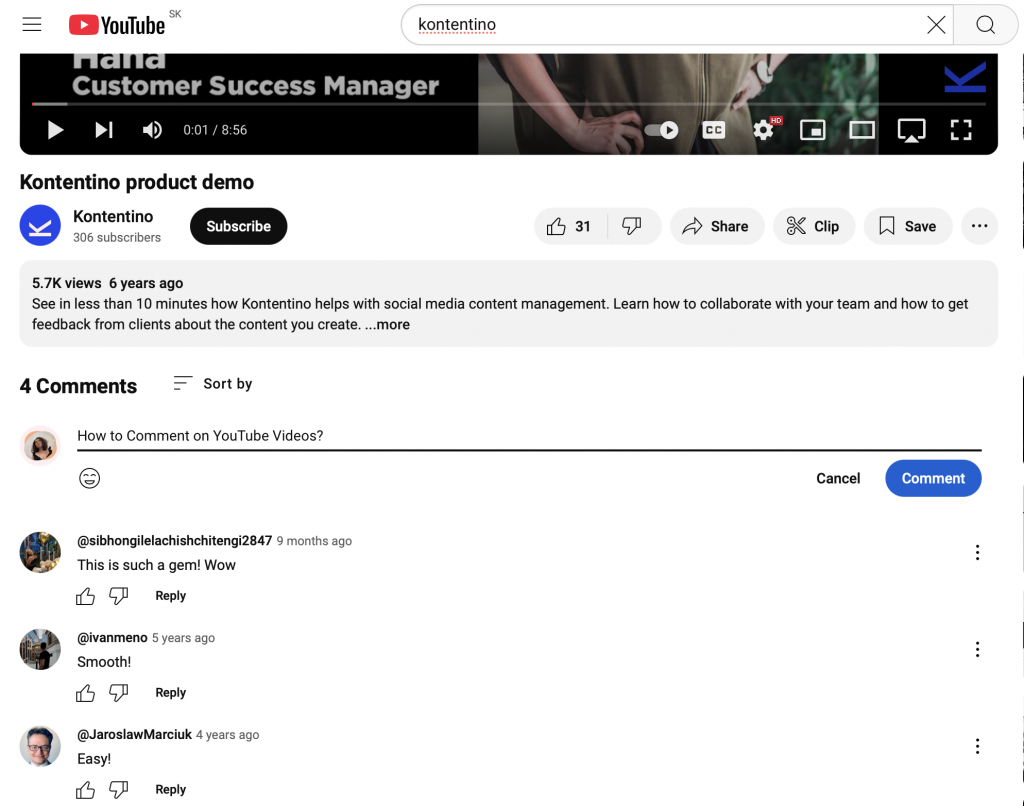Open more actions menu beside Save
The width and height of the screenshot is (1024, 806).
pyautogui.click(x=979, y=227)
